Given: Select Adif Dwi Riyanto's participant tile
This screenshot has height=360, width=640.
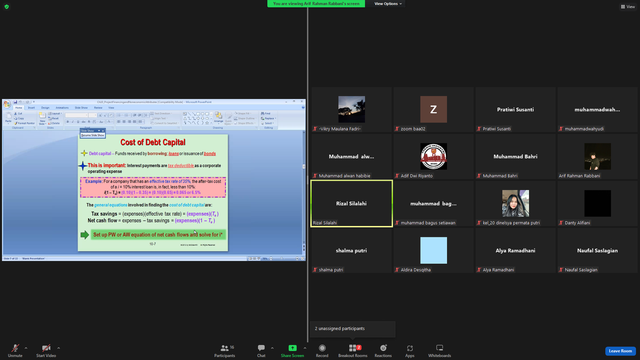Looking at the screenshot, I should (x=433, y=156).
